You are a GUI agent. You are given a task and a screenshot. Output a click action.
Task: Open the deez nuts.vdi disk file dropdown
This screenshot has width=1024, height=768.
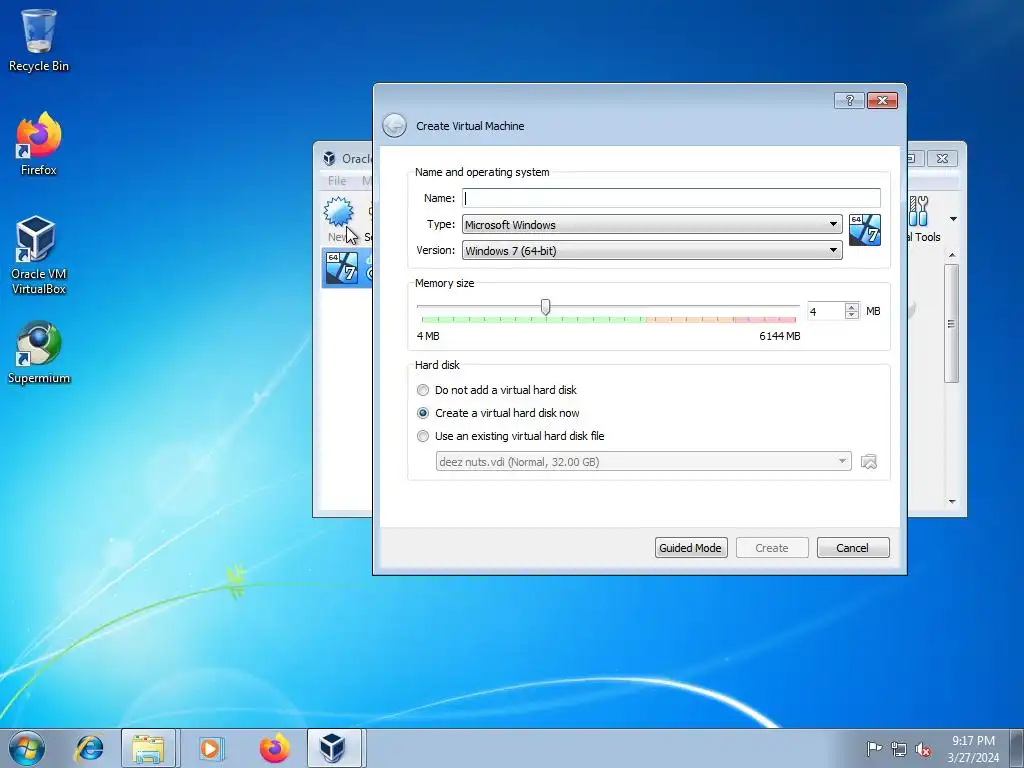643,462
